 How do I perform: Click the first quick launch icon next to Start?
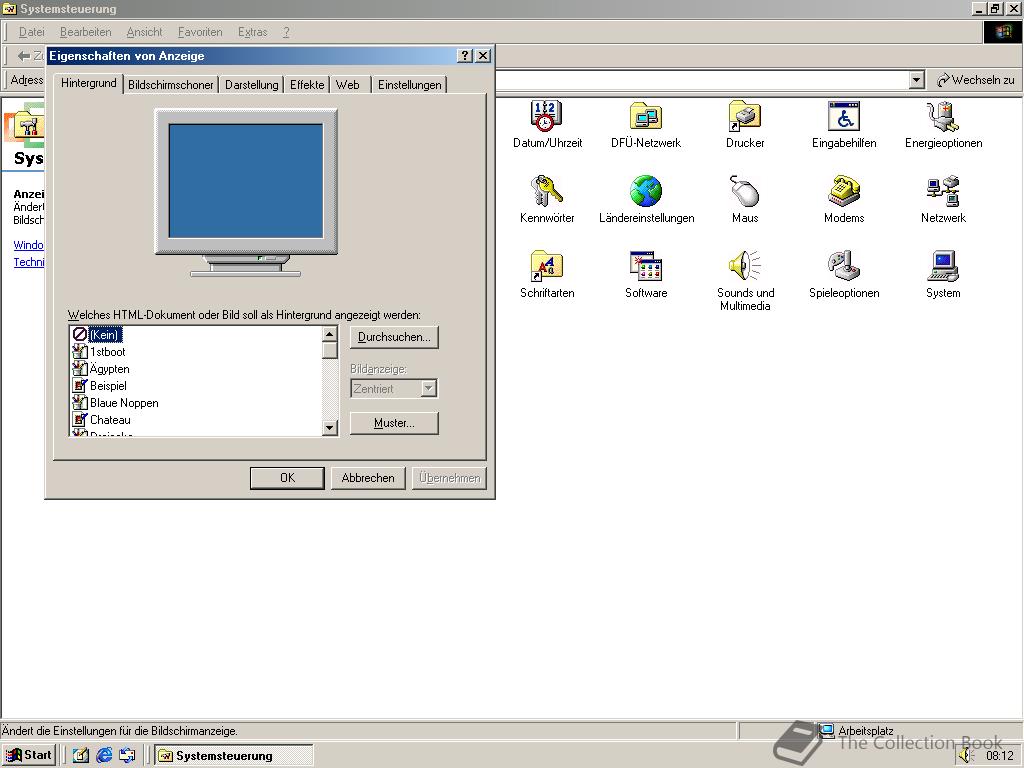click(80, 755)
